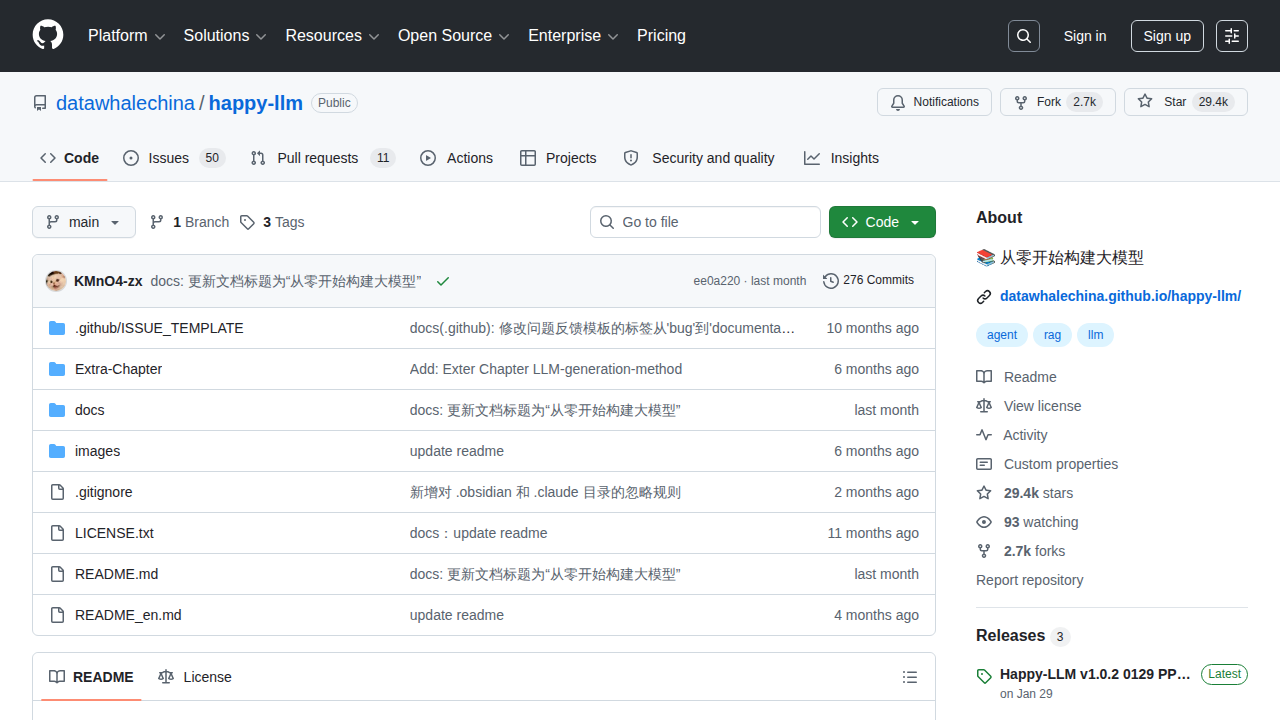The height and width of the screenshot is (720, 1280).
Task: Click the link icon beside the website URL
Action: (x=984, y=296)
